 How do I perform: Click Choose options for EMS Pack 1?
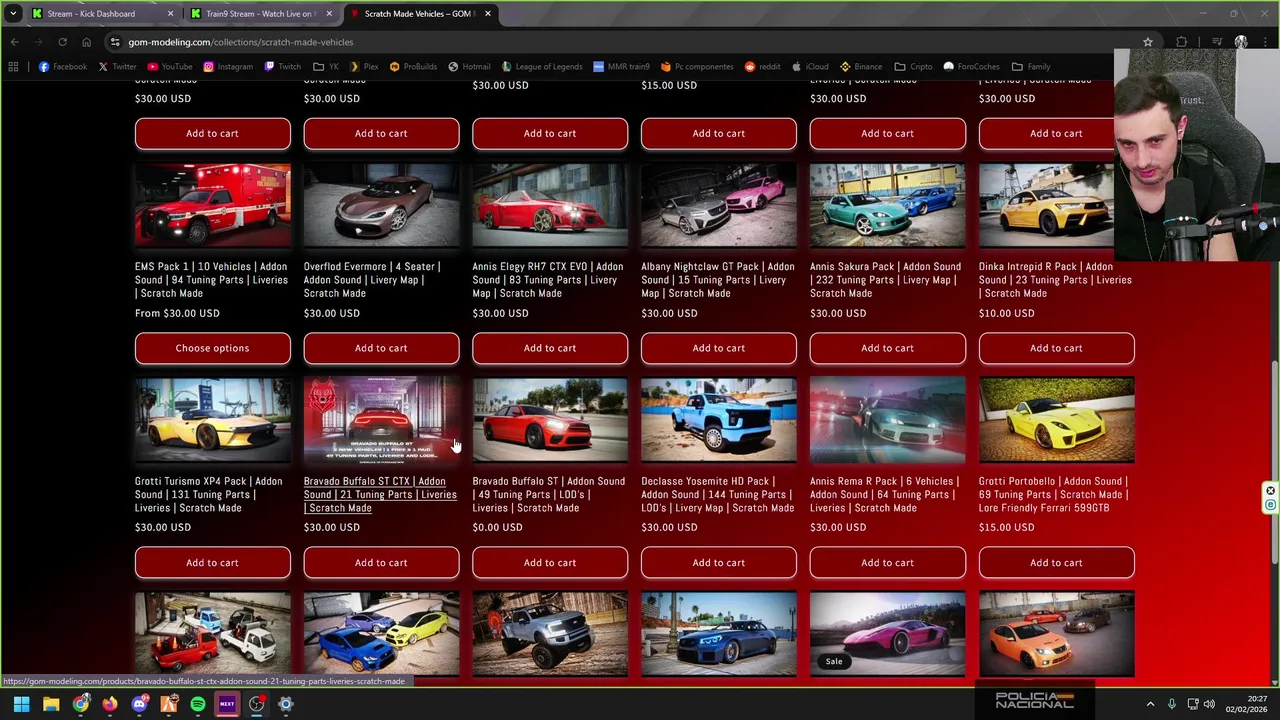[212, 348]
